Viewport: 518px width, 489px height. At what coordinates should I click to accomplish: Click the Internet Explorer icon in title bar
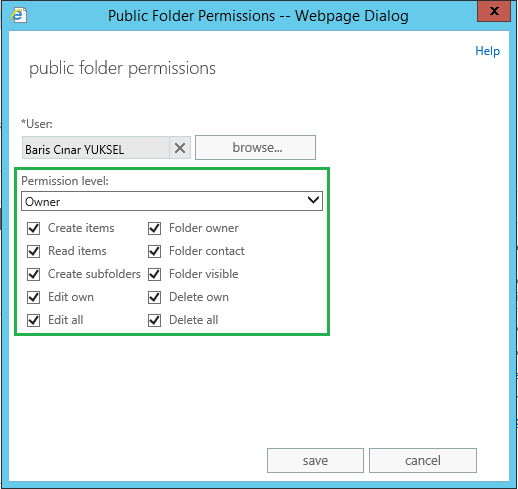click(19, 15)
